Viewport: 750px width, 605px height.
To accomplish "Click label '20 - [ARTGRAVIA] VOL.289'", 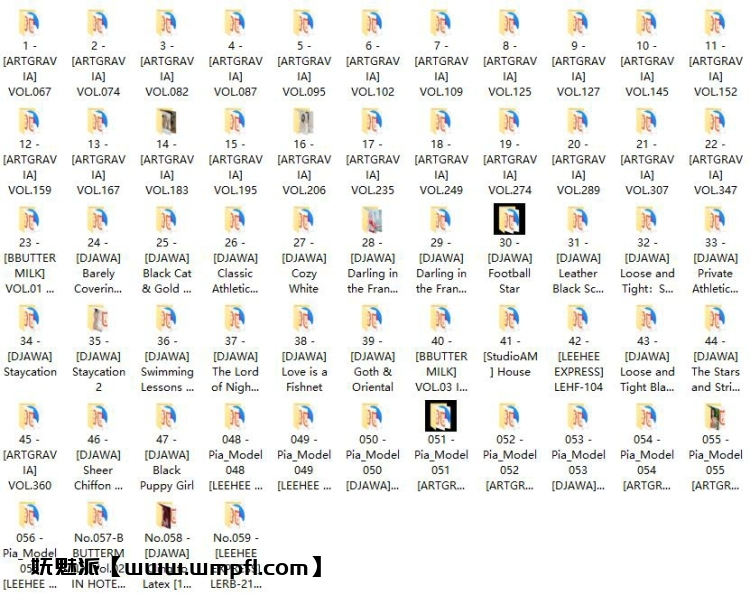I will (x=578, y=167).
